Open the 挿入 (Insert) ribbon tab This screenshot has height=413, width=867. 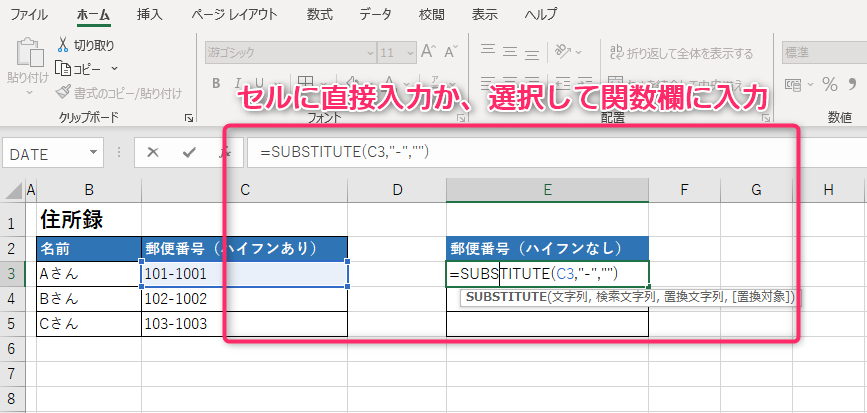pos(149,14)
